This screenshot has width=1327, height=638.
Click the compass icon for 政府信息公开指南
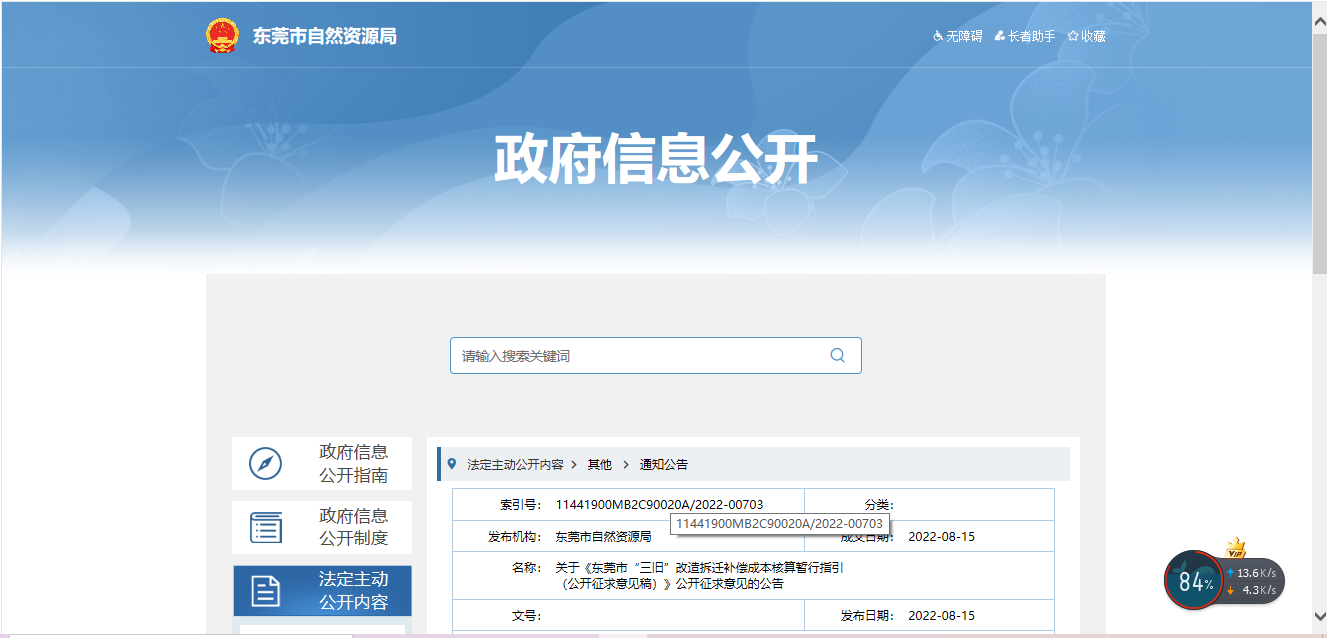[265, 464]
